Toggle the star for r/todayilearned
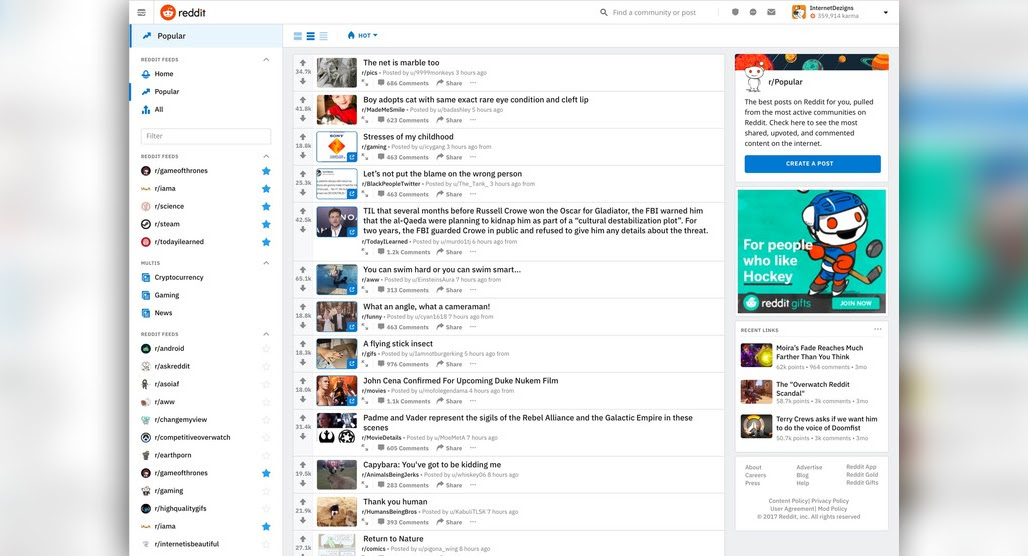The width and height of the screenshot is (1028, 556). point(266,242)
